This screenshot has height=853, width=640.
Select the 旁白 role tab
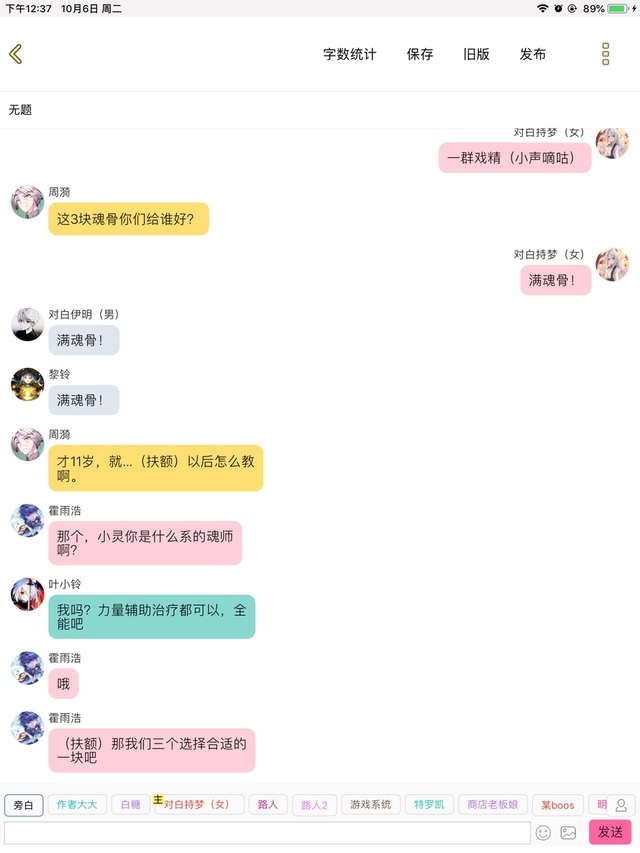click(x=23, y=805)
